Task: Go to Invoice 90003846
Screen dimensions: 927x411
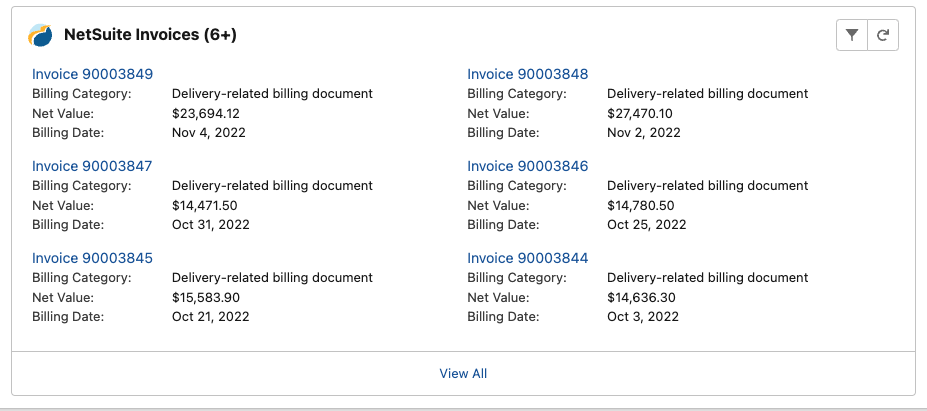Action: click(527, 166)
